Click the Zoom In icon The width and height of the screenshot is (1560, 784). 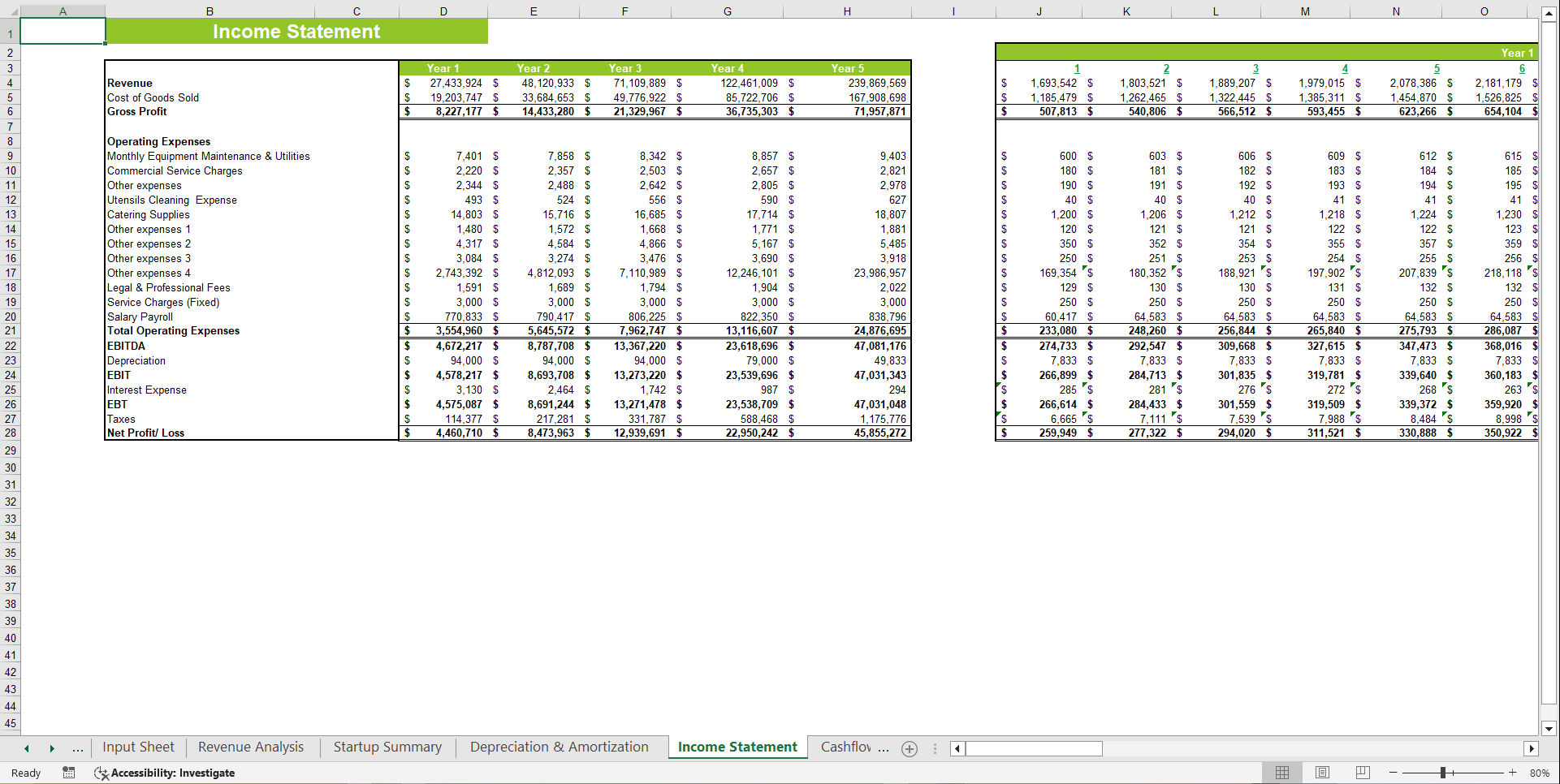click(x=1512, y=772)
